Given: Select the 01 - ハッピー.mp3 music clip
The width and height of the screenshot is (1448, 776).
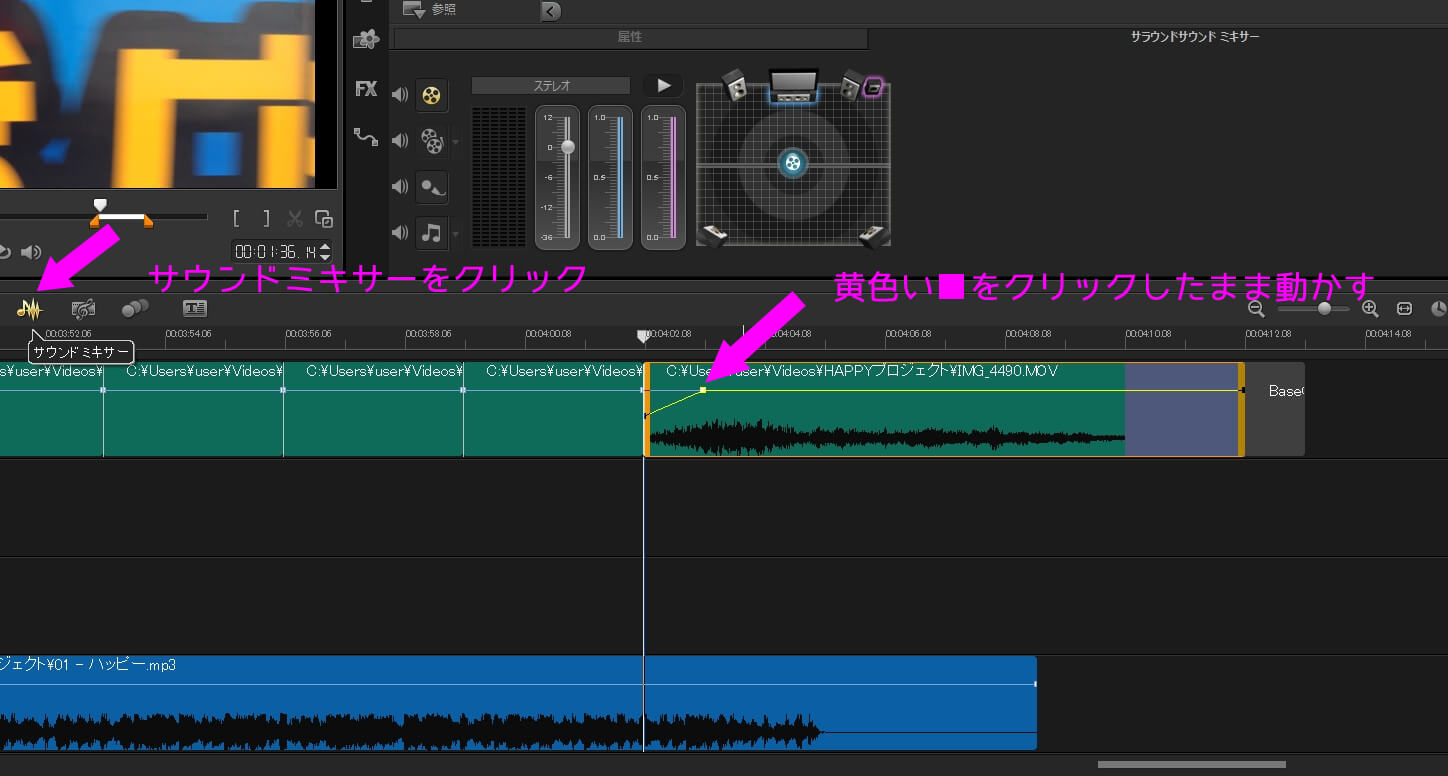Looking at the screenshot, I should pyautogui.click(x=518, y=703).
